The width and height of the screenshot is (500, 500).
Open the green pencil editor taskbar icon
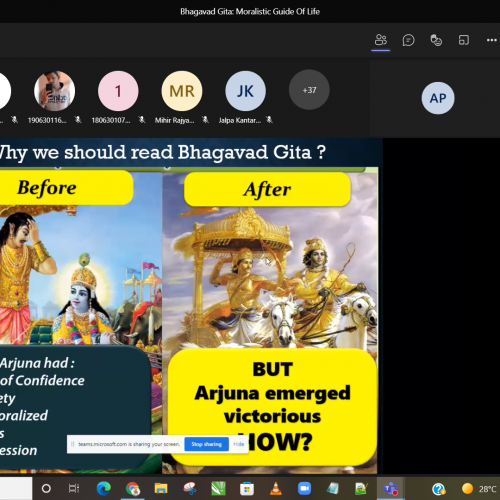[x=361, y=489]
